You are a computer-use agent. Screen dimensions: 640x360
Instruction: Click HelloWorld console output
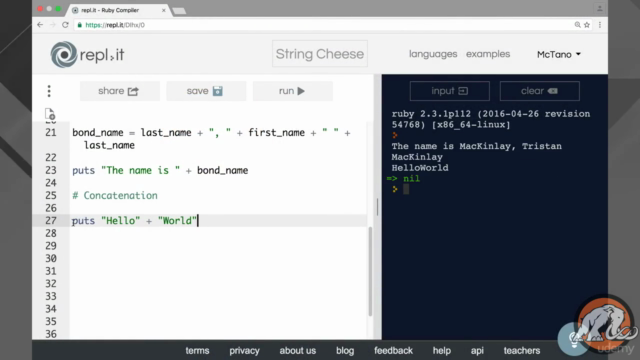[420, 168]
